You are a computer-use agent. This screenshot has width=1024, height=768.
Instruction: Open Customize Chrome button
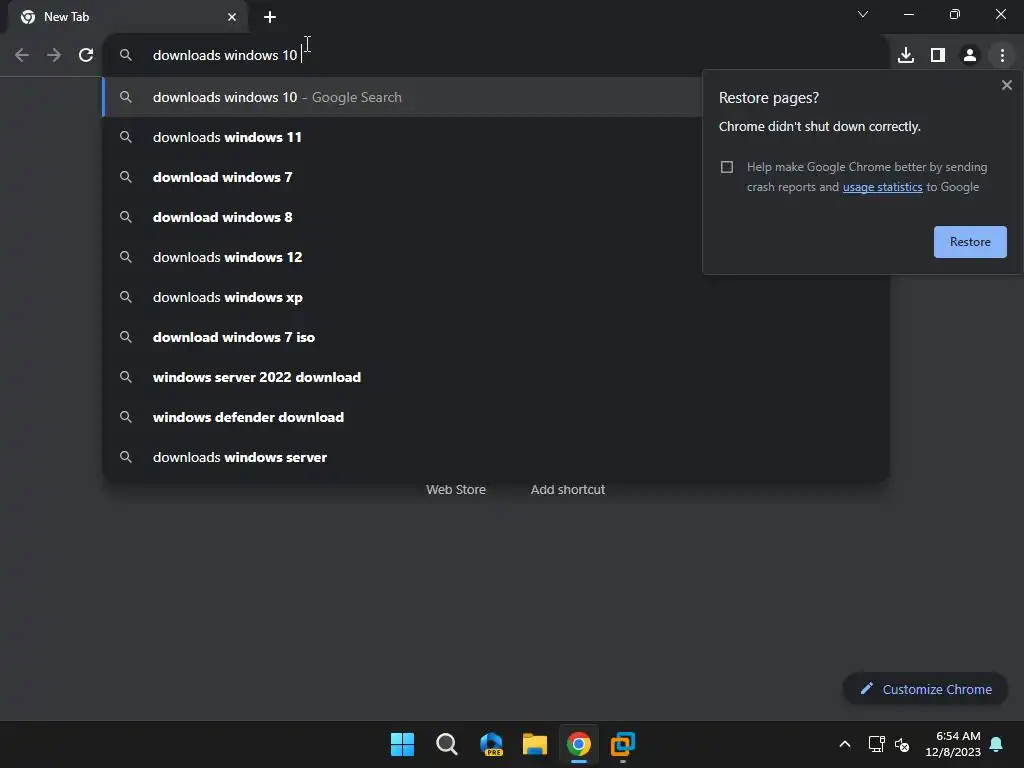tap(925, 689)
